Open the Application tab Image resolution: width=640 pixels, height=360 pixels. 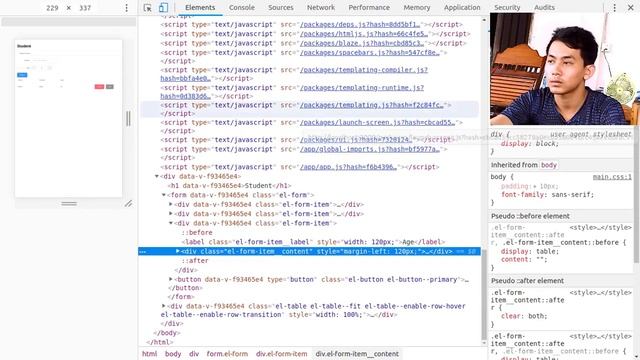462,8
